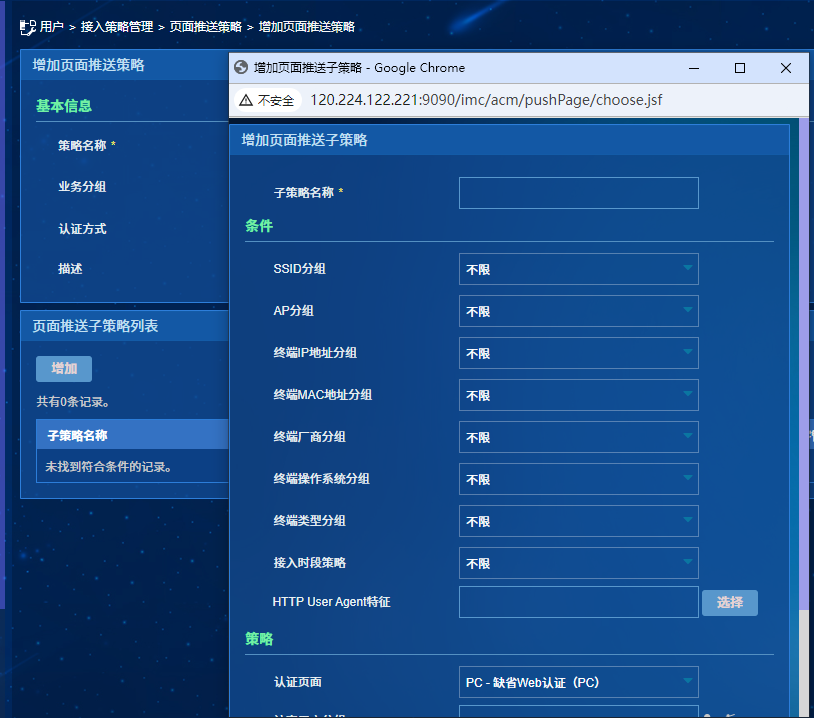Viewport: 814px width, 718px height.
Task: Click the 页面推送子策略列表 panel title
Action: pos(95,326)
